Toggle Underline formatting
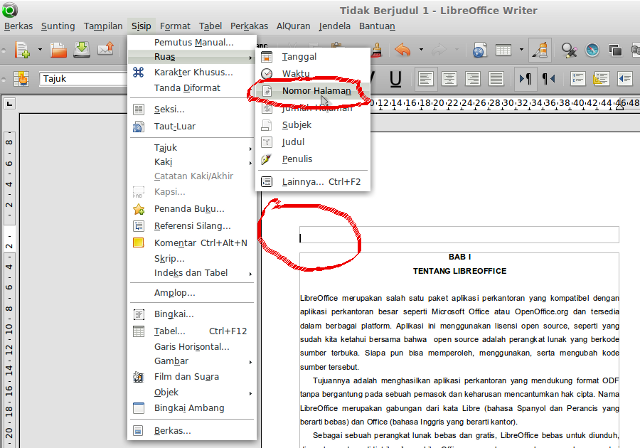 [395, 78]
